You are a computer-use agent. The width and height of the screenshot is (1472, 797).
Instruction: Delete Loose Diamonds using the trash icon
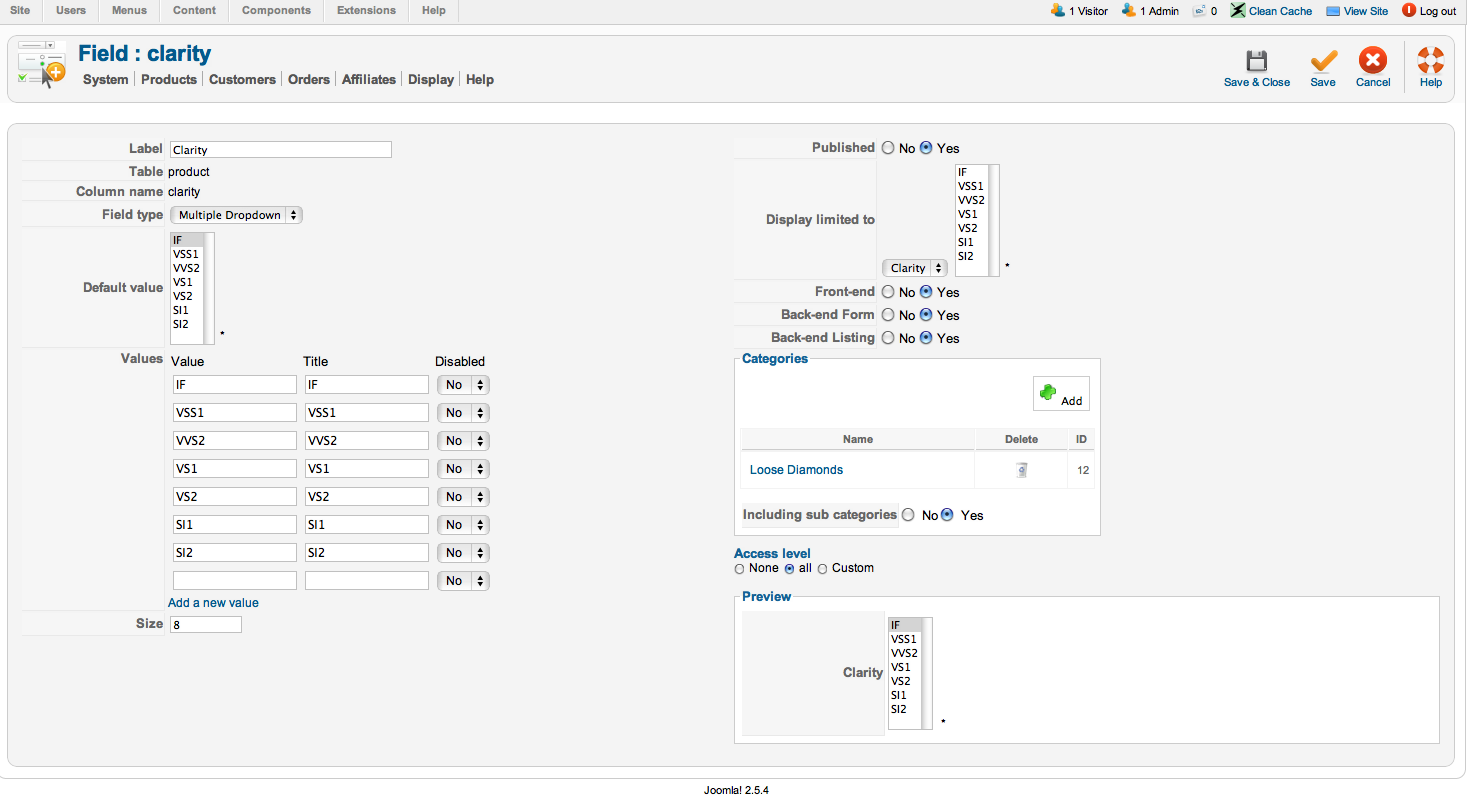coord(1021,470)
